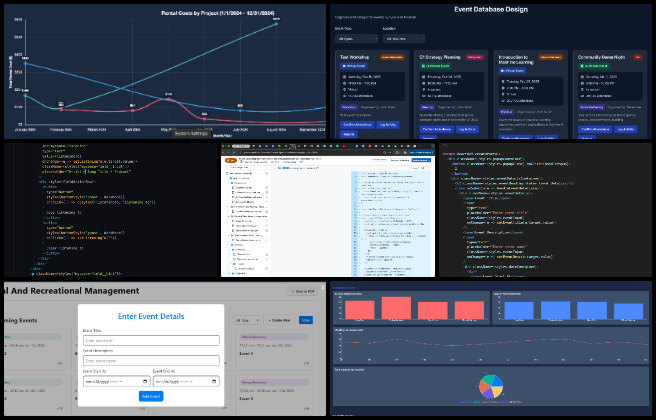This screenshot has height=420, width=656.
Task: Open the All Time filter dropdown
Action: click(x=247, y=320)
